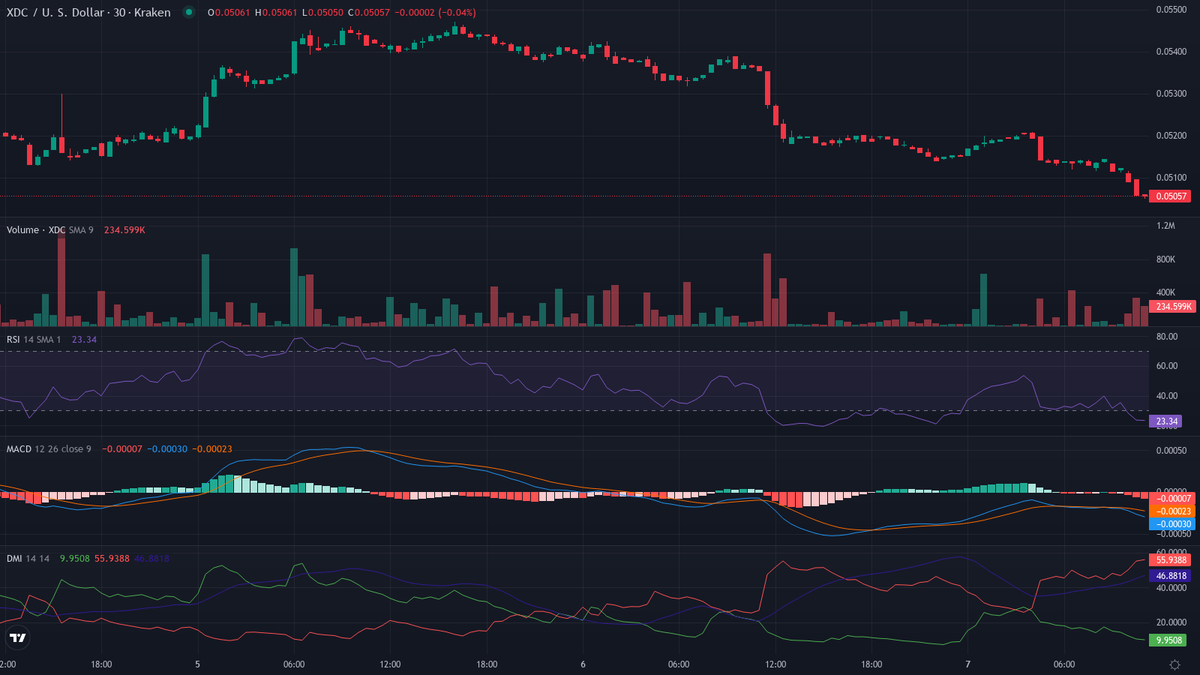Click the green market status dot

pos(188,12)
